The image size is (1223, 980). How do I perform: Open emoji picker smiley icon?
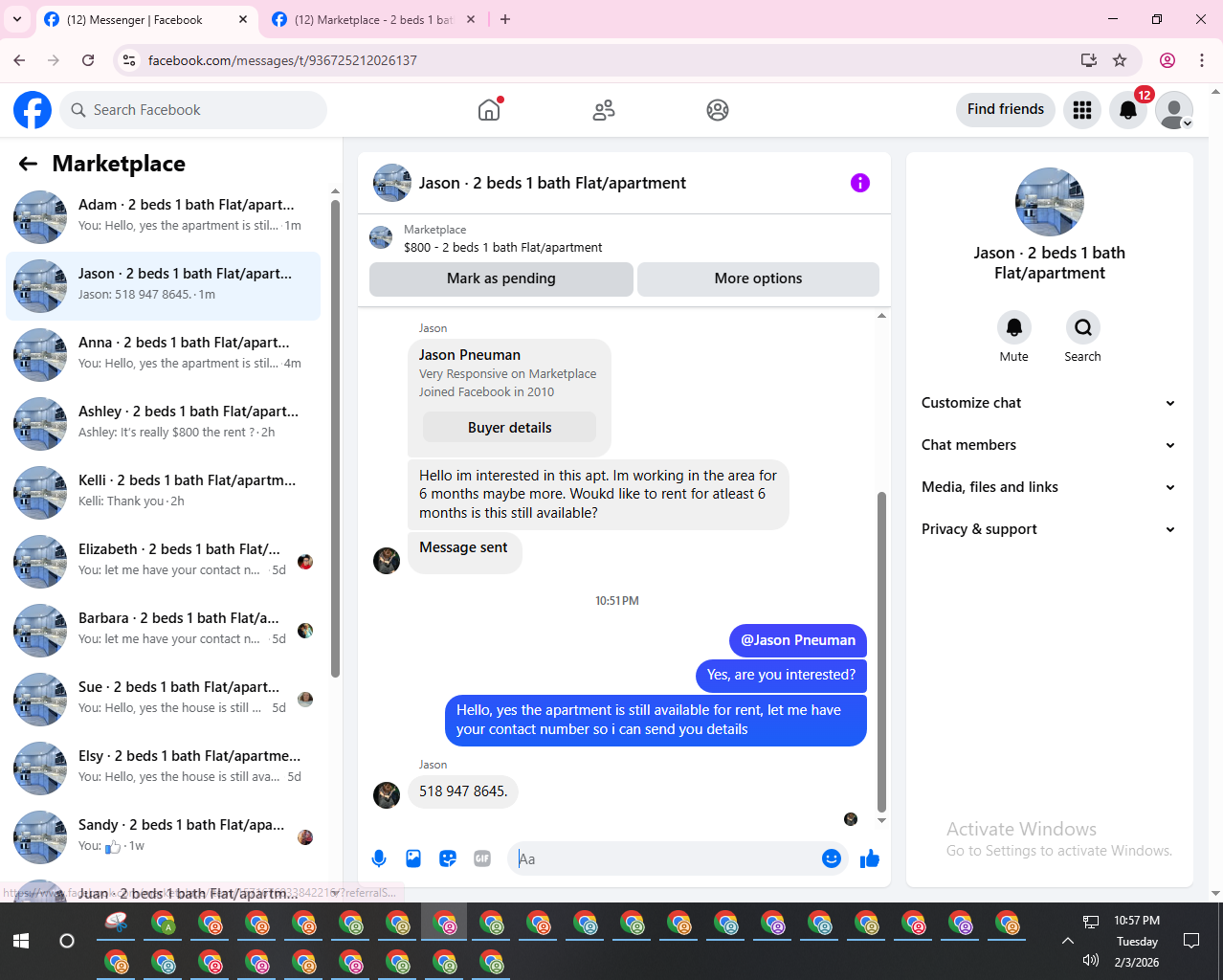tap(832, 858)
